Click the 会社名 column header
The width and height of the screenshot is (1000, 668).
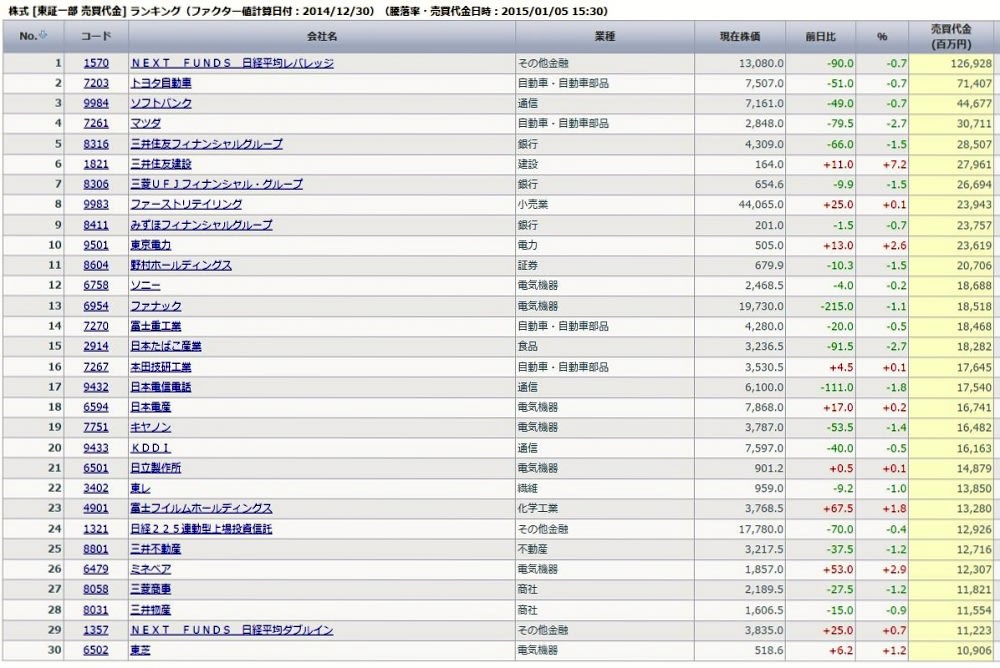pos(322,36)
